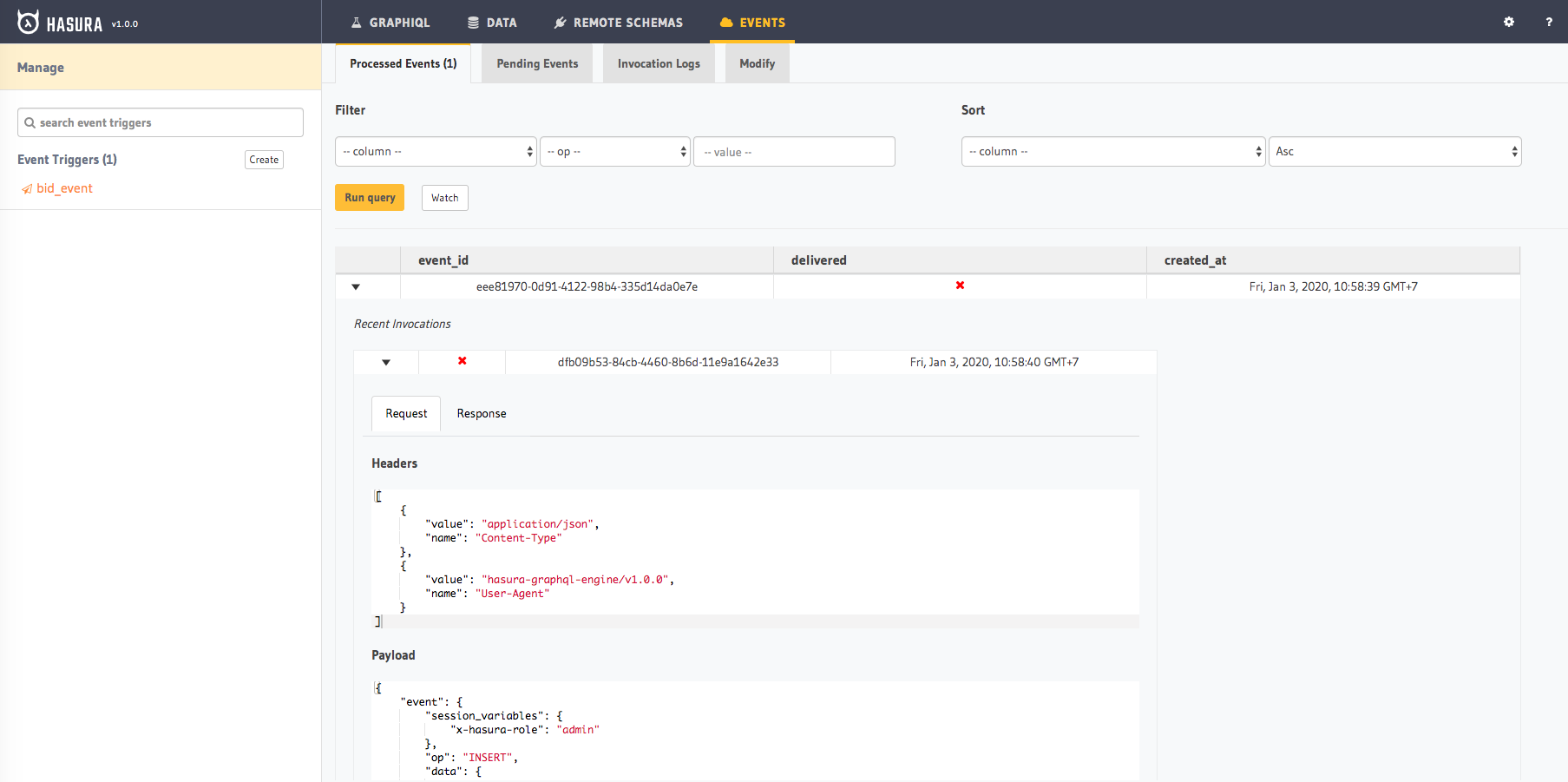Click the paper plane icon beside bid_event
Image resolution: width=1568 pixels, height=782 pixels.
(x=27, y=188)
